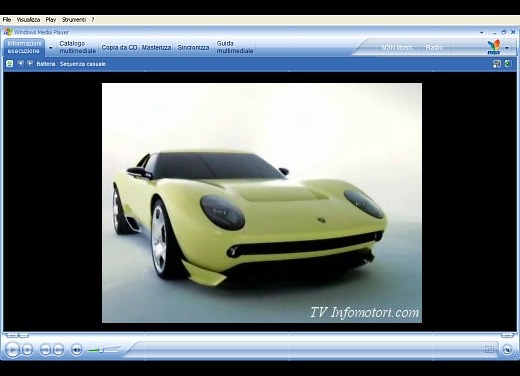Expand the Informazioni esecuzione options arrow
The width and height of the screenshot is (520, 376).
click(x=51, y=48)
